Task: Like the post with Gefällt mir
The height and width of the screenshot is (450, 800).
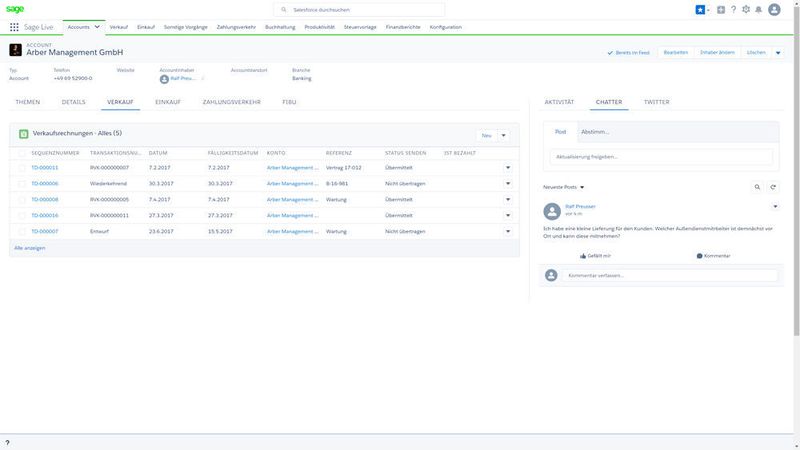Action: pyautogui.click(x=595, y=256)
